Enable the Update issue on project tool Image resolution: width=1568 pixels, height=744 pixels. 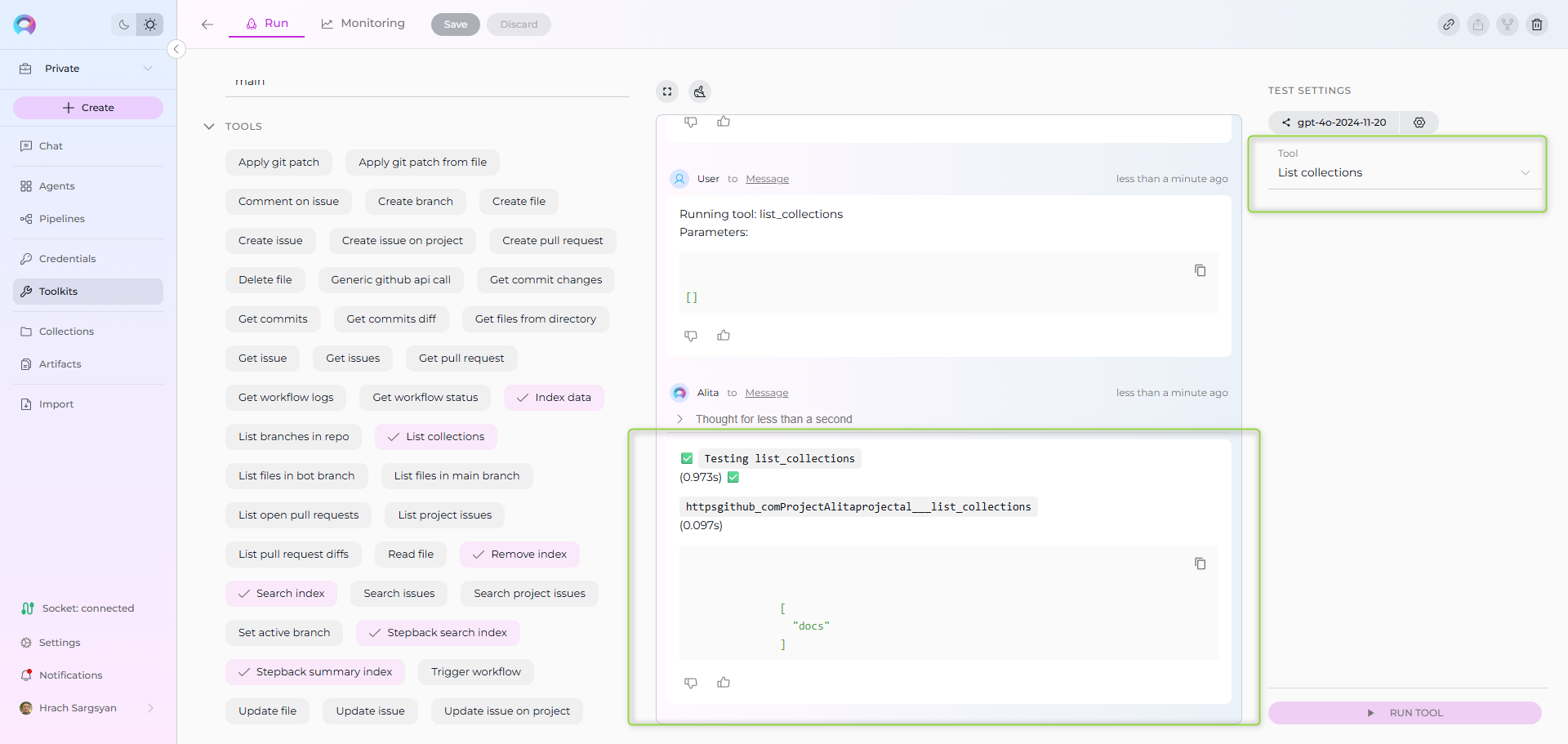pos(507,711)
